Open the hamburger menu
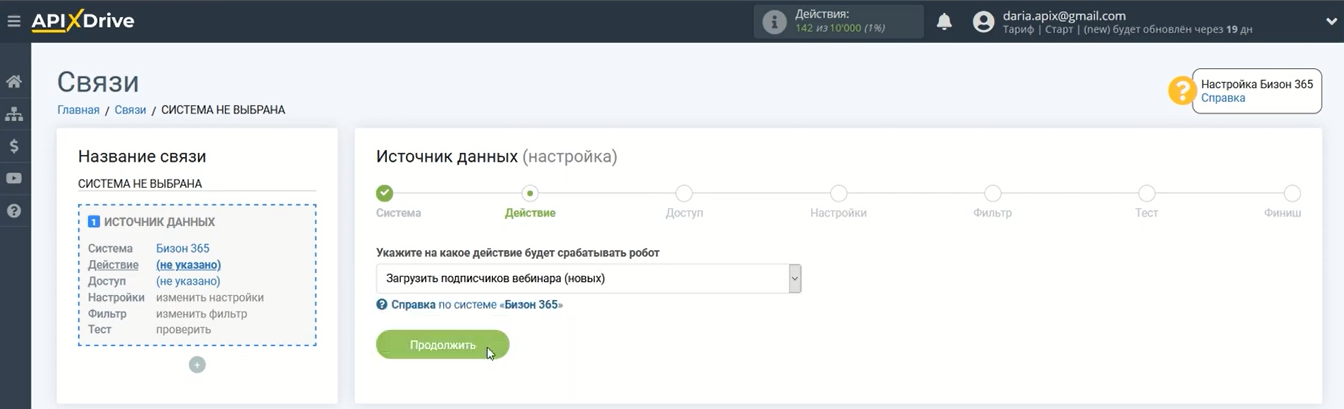Image resolution: width=1344 pixels, height=409 pixels. click(14, 21)
